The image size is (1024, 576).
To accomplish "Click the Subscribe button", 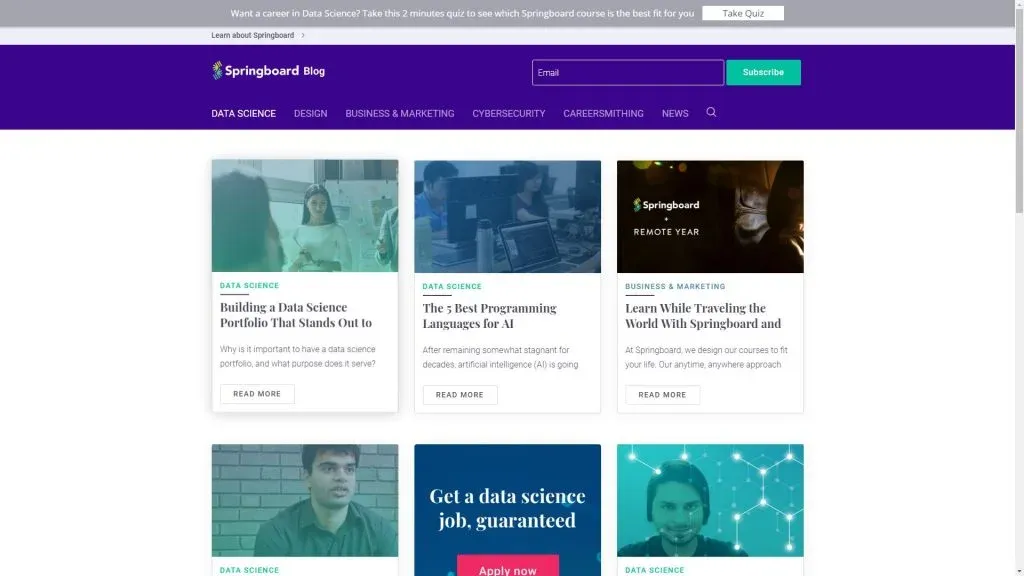I will [x=763, y=72].
